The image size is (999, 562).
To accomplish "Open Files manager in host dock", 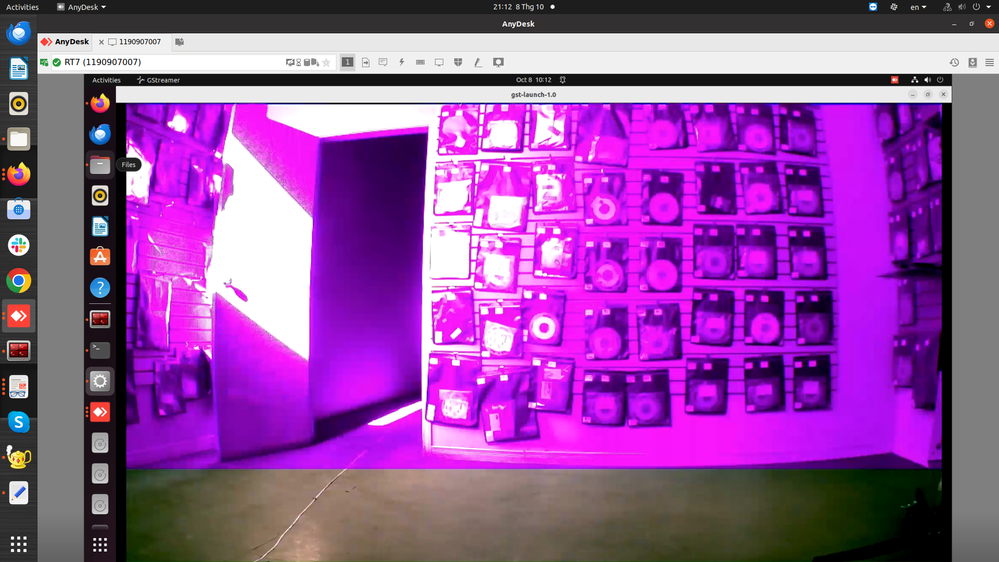I will point(18,139).
